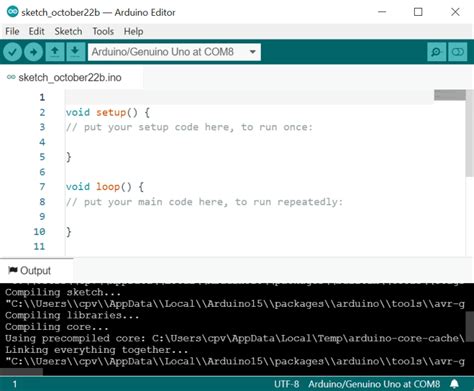Click the notification bell in status bar
The width and height of the screenshot is (474, 391).
[x=454, y=384]
